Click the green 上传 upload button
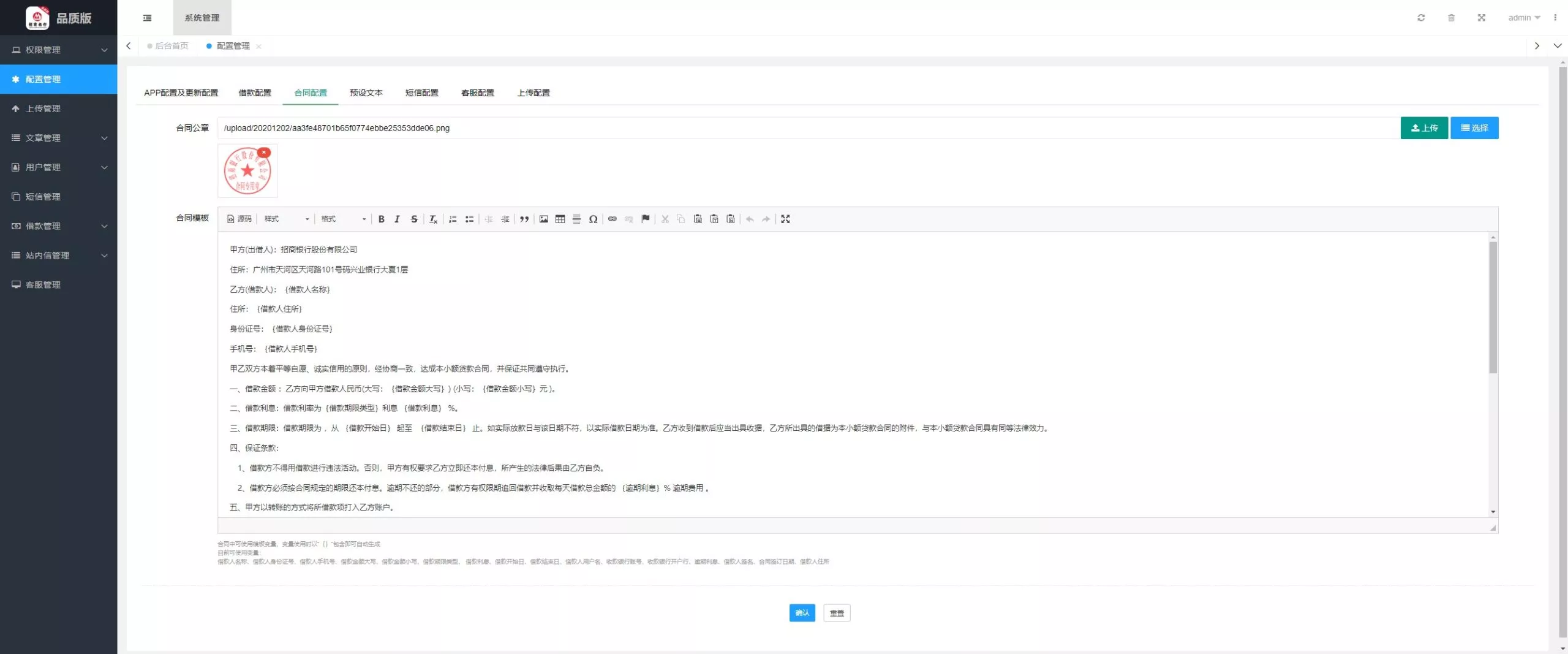The width and height of the screenshot is (1568, 654). pyautogui.click(x=1423, y=128)
